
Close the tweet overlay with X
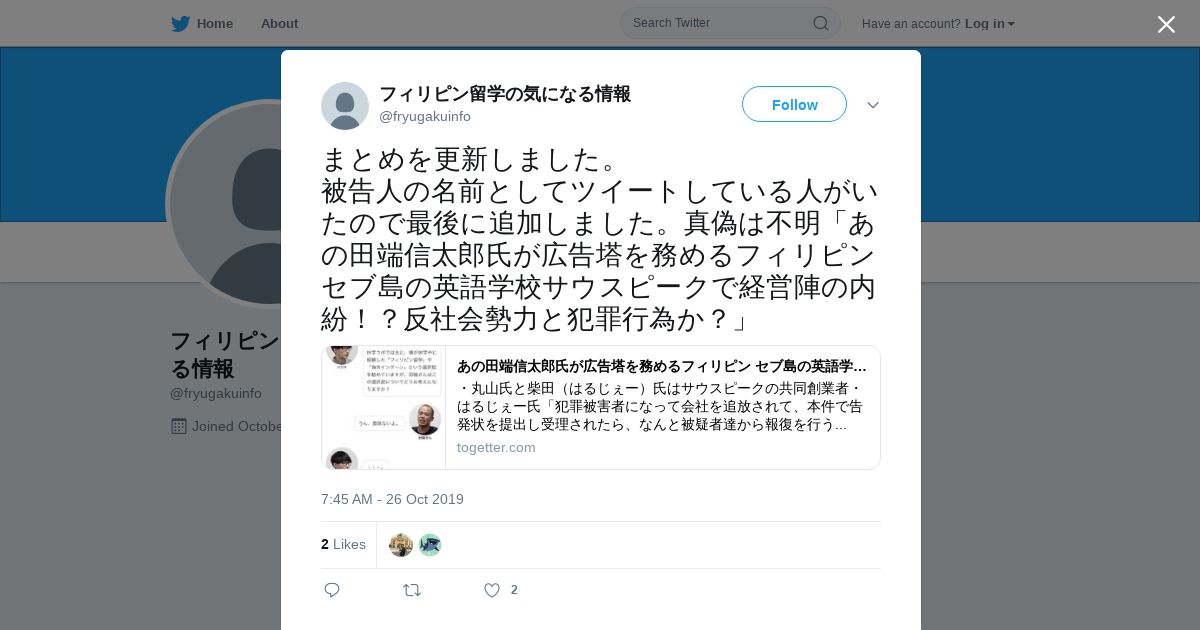[x=1166, y=24]
